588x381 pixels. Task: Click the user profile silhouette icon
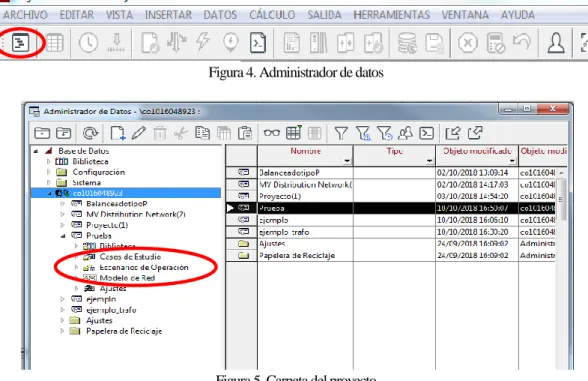[556, 42]
